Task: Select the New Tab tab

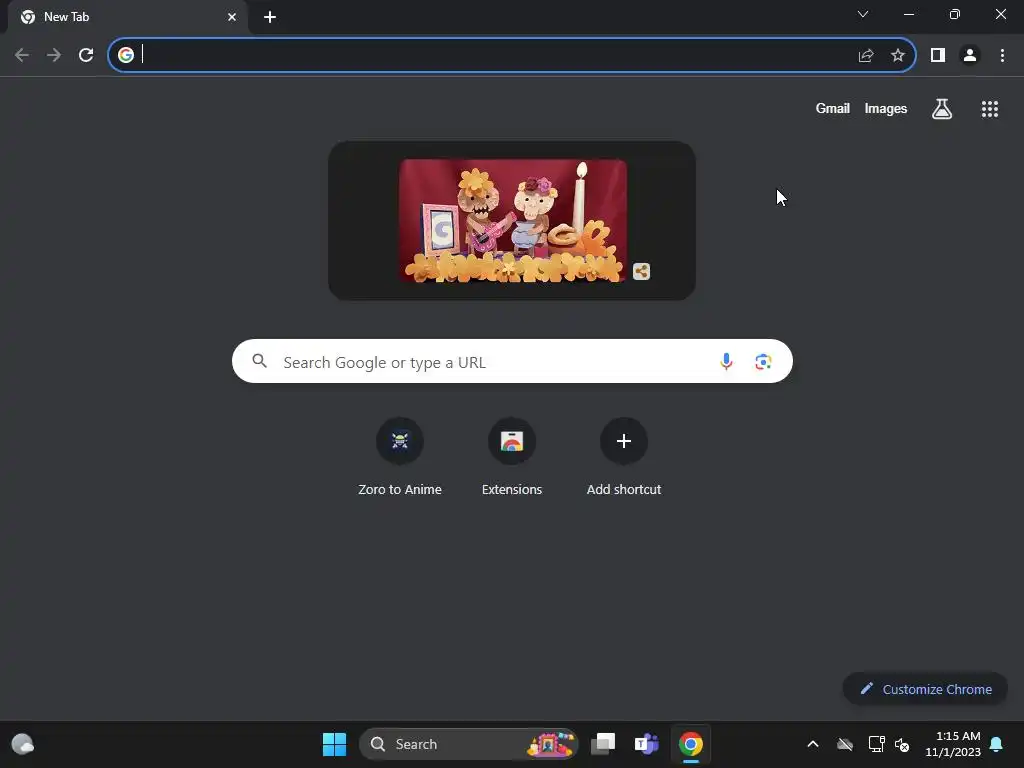Action: pos(128,17)
